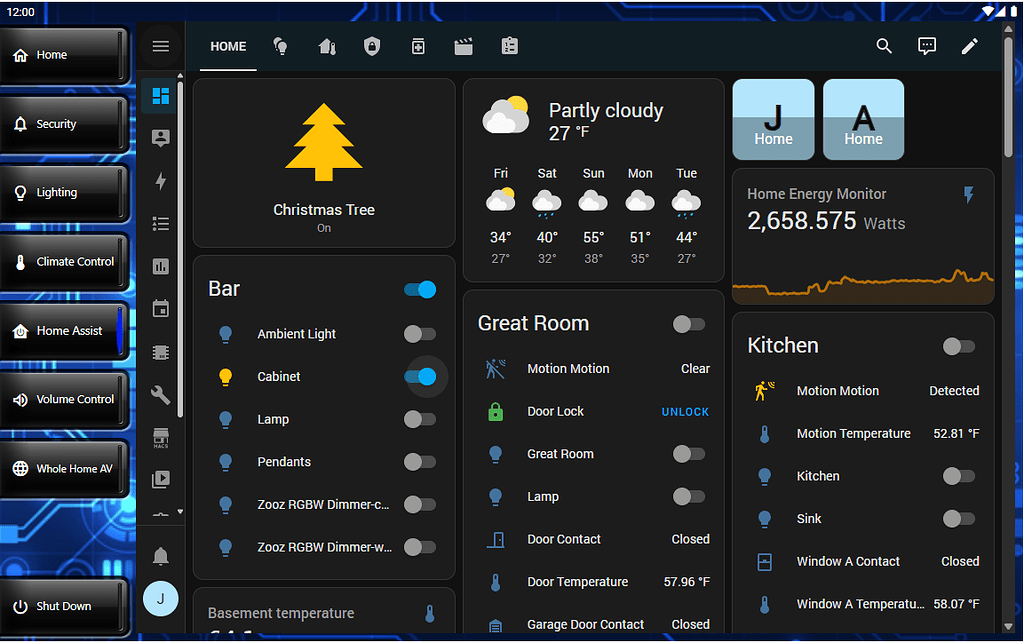Turn on the Lamp in Great Room card

688,496
